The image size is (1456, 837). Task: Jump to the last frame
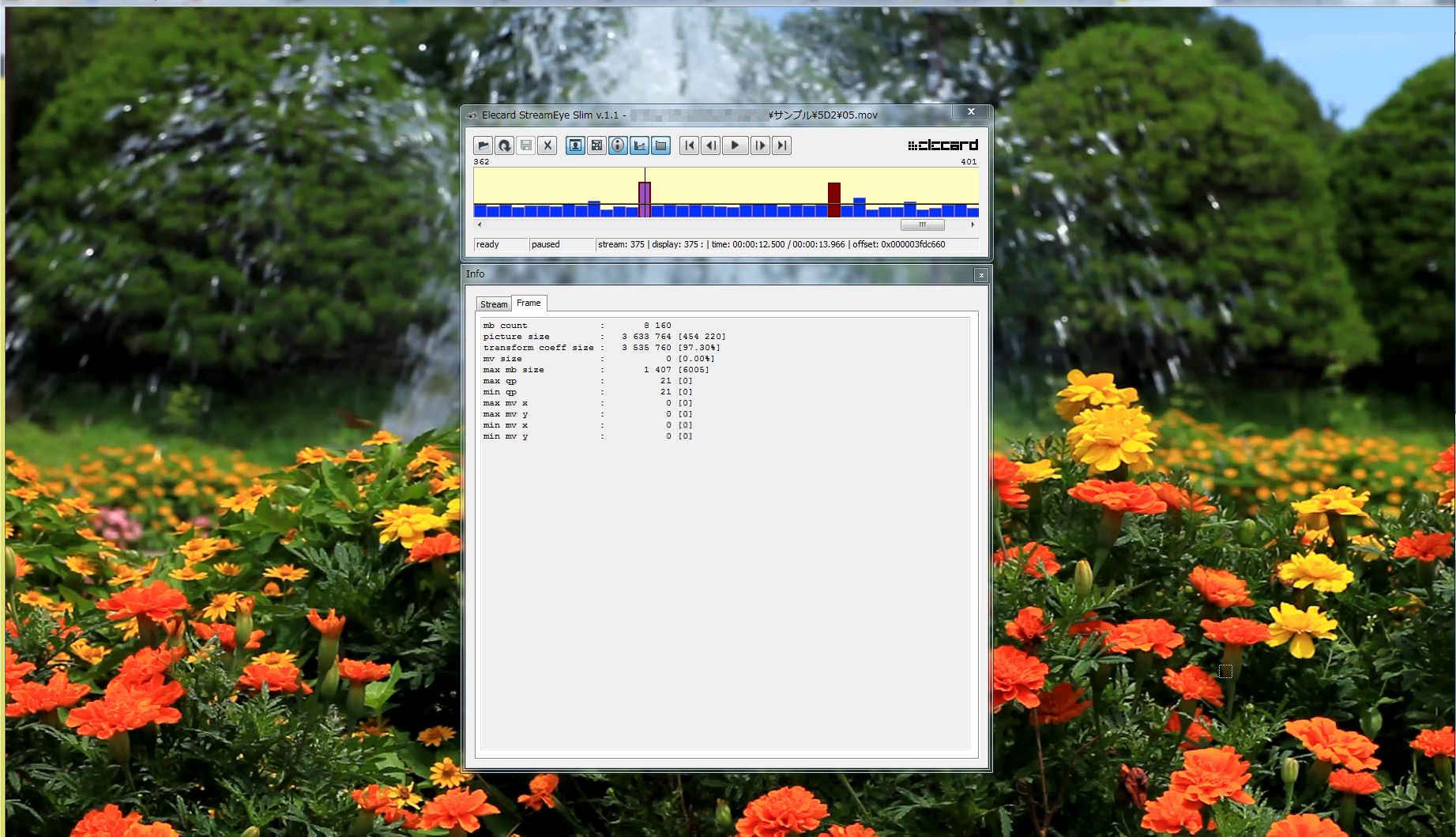(x=781, y=145)
